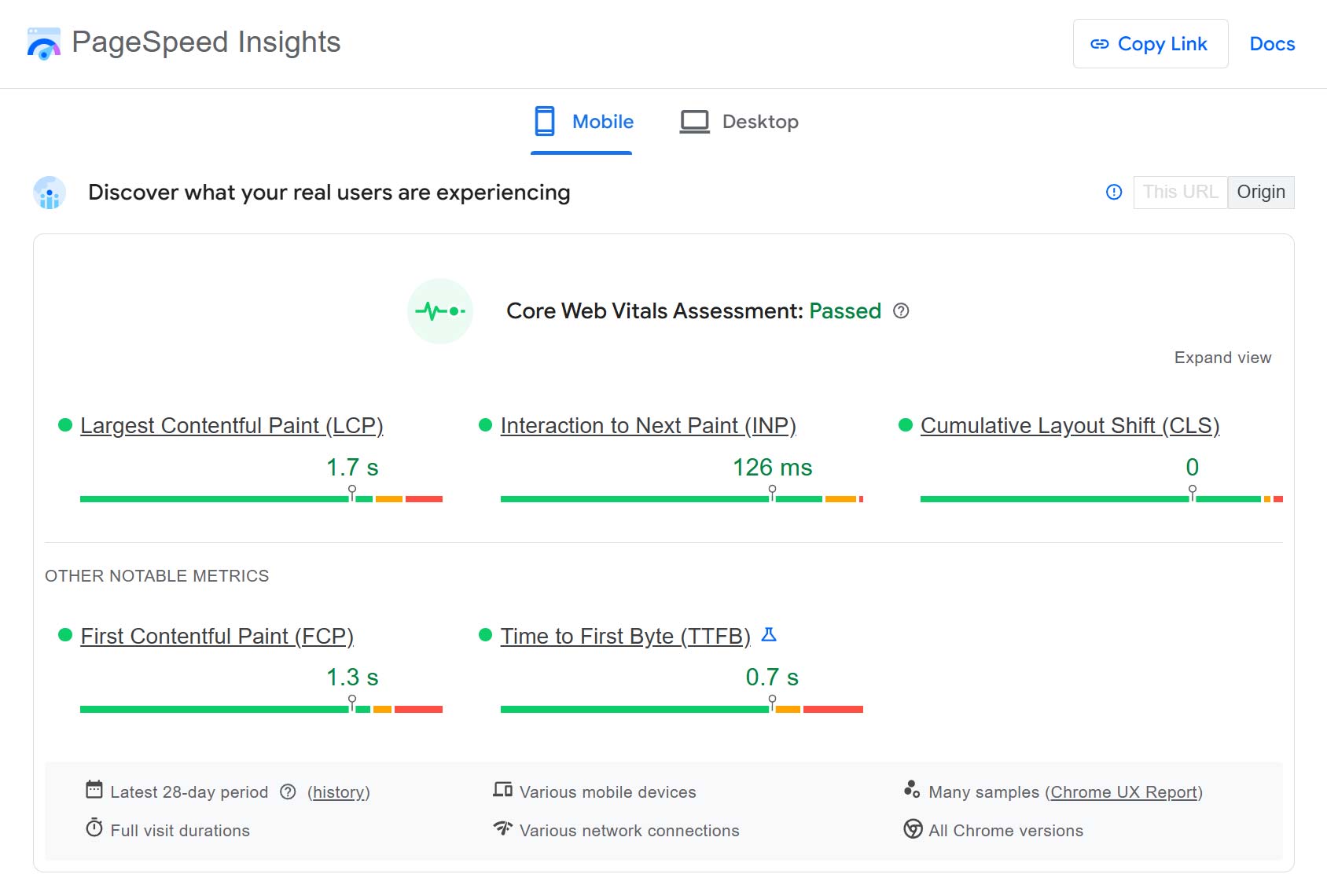Select the Mobile tab
The height and width of the screenshot is (896, 1327).
pos(582,122)
